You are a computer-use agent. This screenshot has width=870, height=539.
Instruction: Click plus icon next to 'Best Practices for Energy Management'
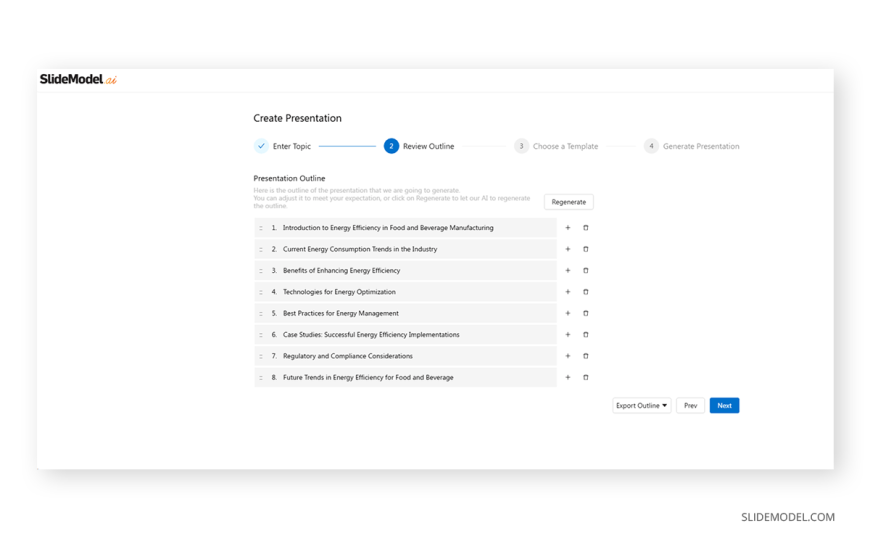click(568, 313)
